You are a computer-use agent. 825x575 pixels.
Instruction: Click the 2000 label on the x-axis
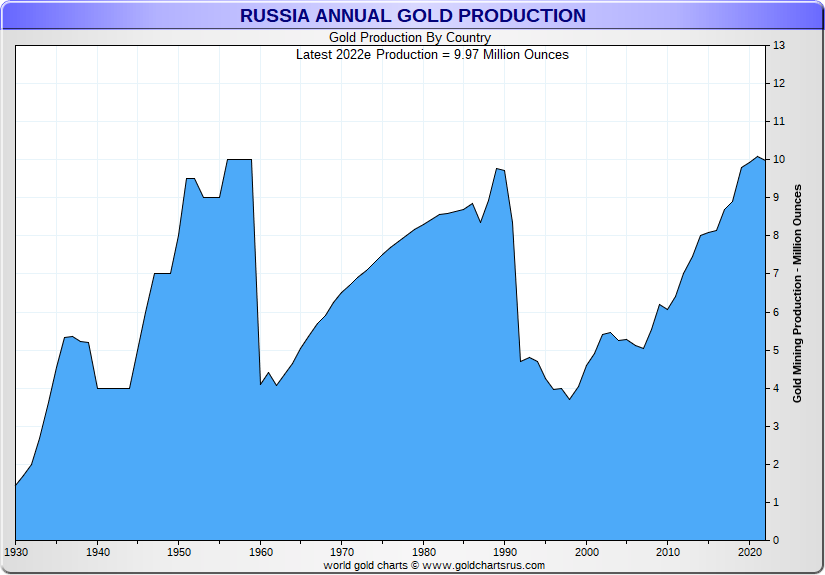(x=587, y=552)
